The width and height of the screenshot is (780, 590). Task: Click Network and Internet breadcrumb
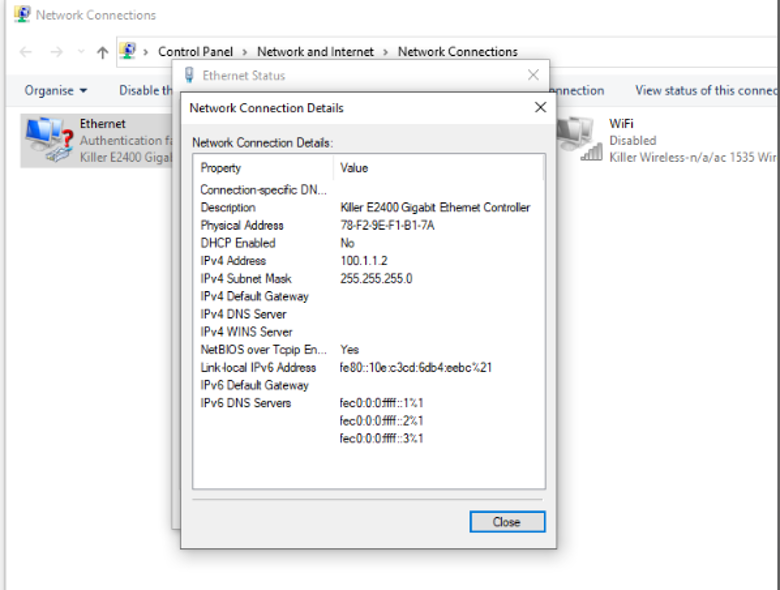[x=315, y=52]
